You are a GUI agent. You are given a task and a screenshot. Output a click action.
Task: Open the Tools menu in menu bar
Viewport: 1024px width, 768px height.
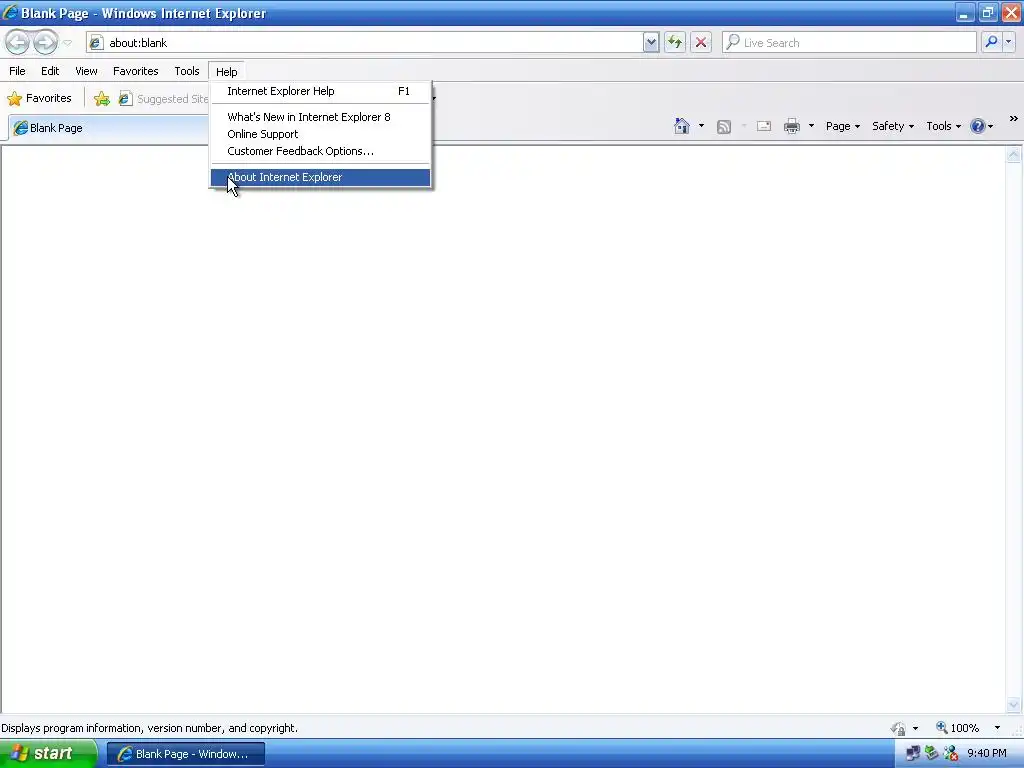point(187,71)
